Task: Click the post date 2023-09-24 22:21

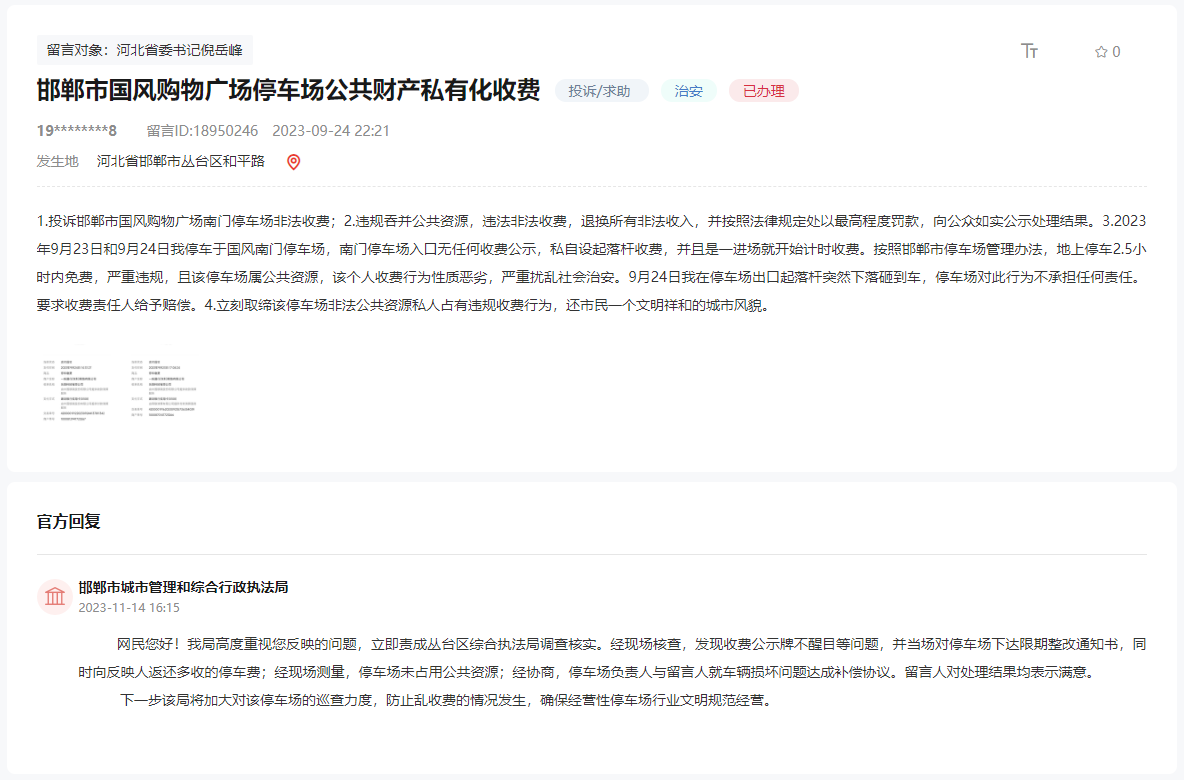Action: [331, 131]
